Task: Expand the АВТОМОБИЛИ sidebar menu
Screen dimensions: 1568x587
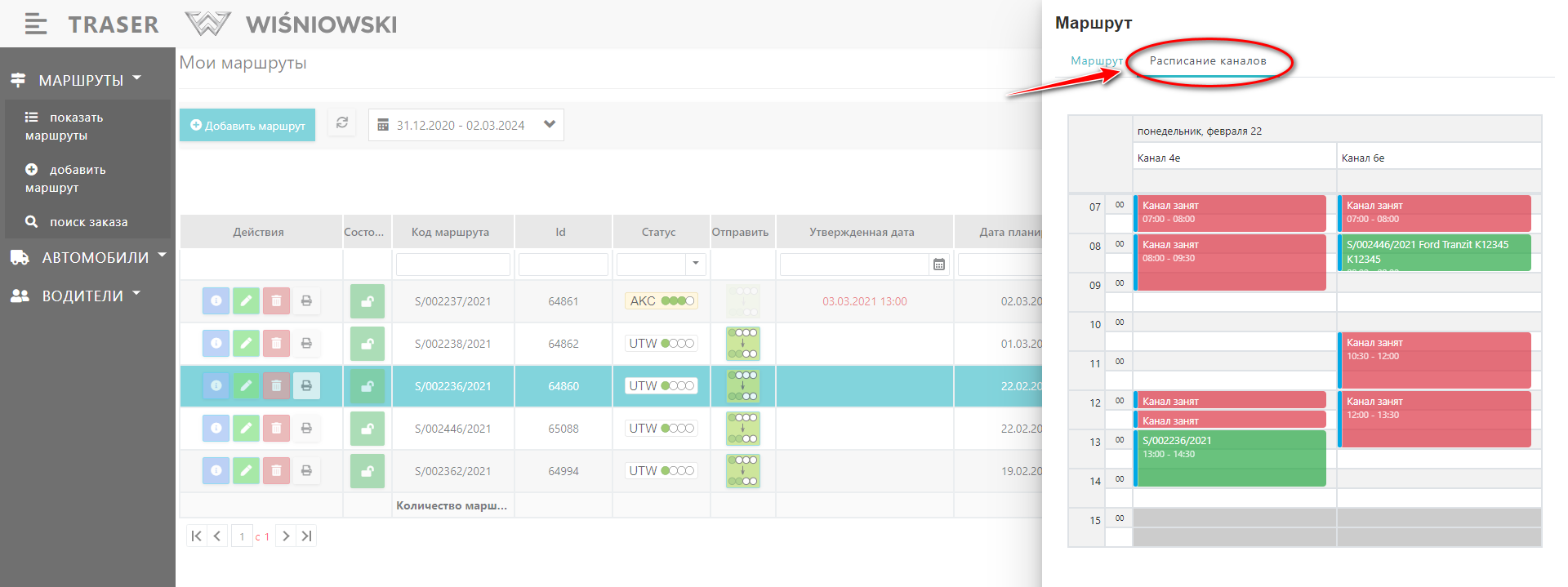Action: pyautogui.click(x=88, y=257)
